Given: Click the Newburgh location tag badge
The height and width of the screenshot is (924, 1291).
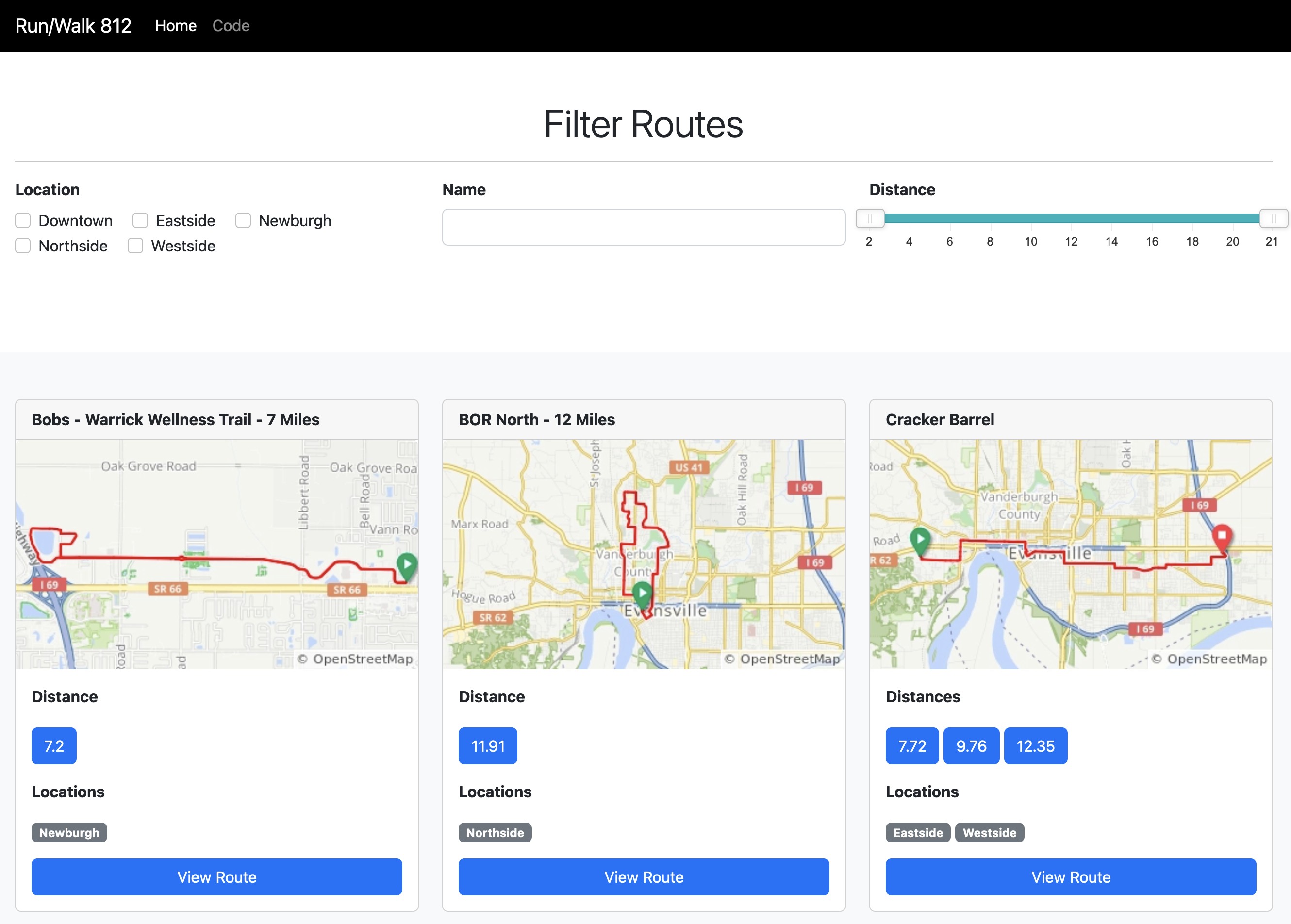Looking at the screenshot, I should point(69,832).
